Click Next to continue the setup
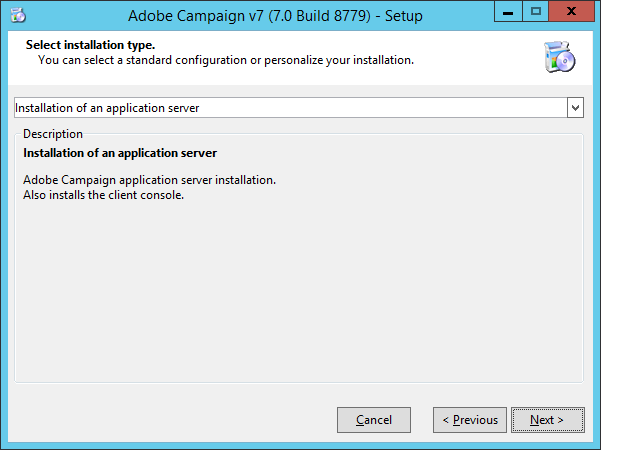The image size is (622, 469). [x=547, y=420]
